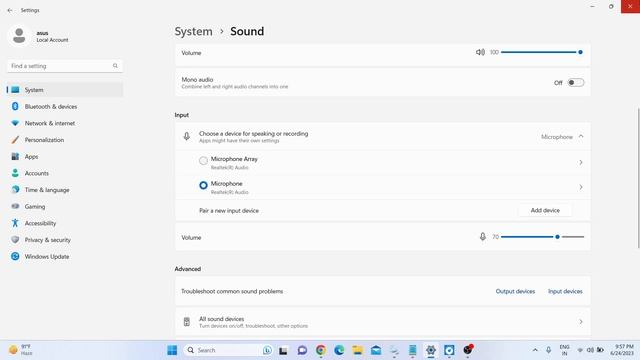640x360 pixels.
Task: Mute output using the speaker volume icon
Action: click(x=480, y=52)
